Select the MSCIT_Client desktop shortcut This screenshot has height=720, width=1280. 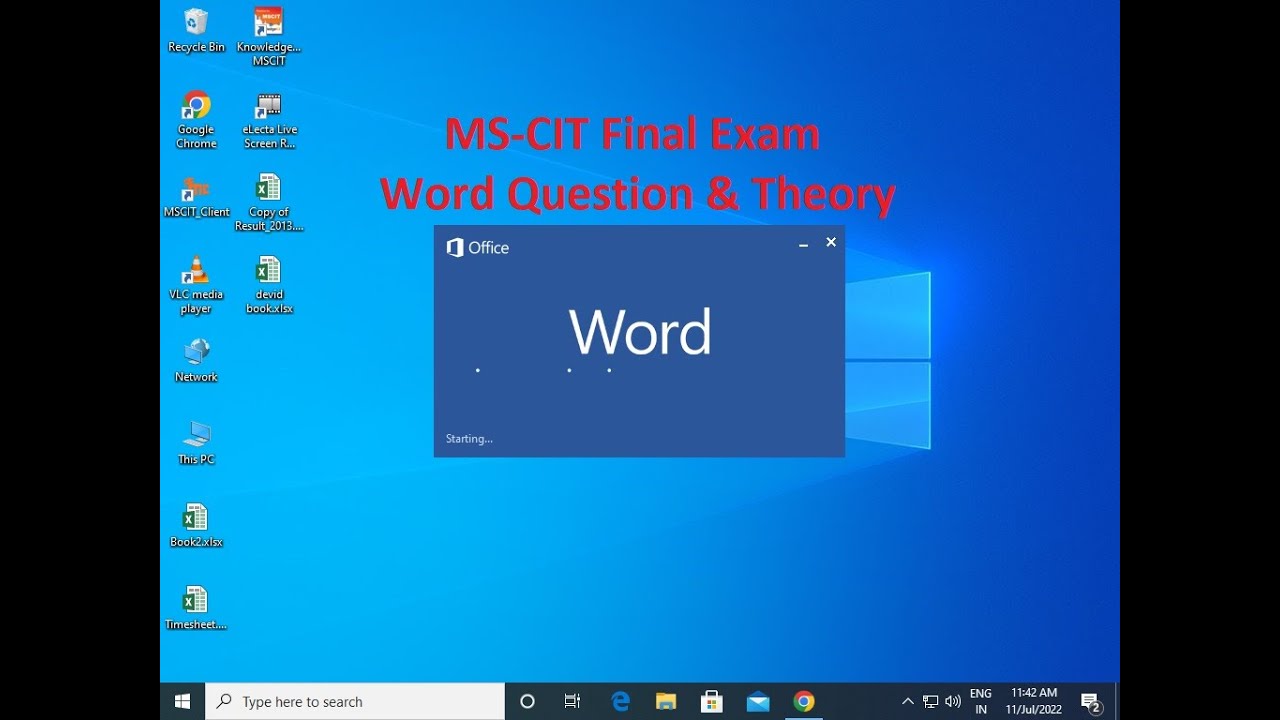(196, 196)
